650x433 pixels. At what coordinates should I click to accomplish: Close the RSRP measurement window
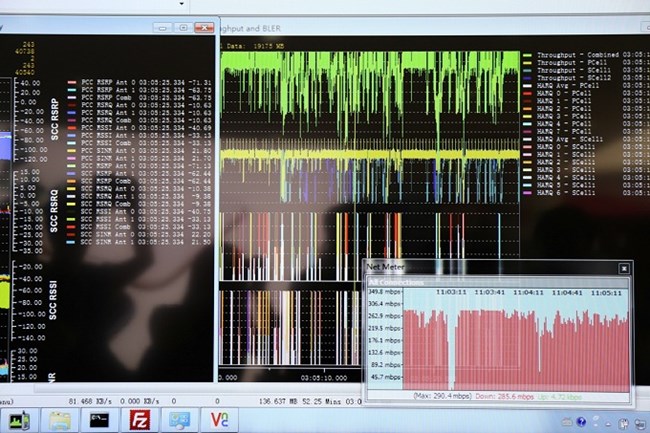point(205,27)
